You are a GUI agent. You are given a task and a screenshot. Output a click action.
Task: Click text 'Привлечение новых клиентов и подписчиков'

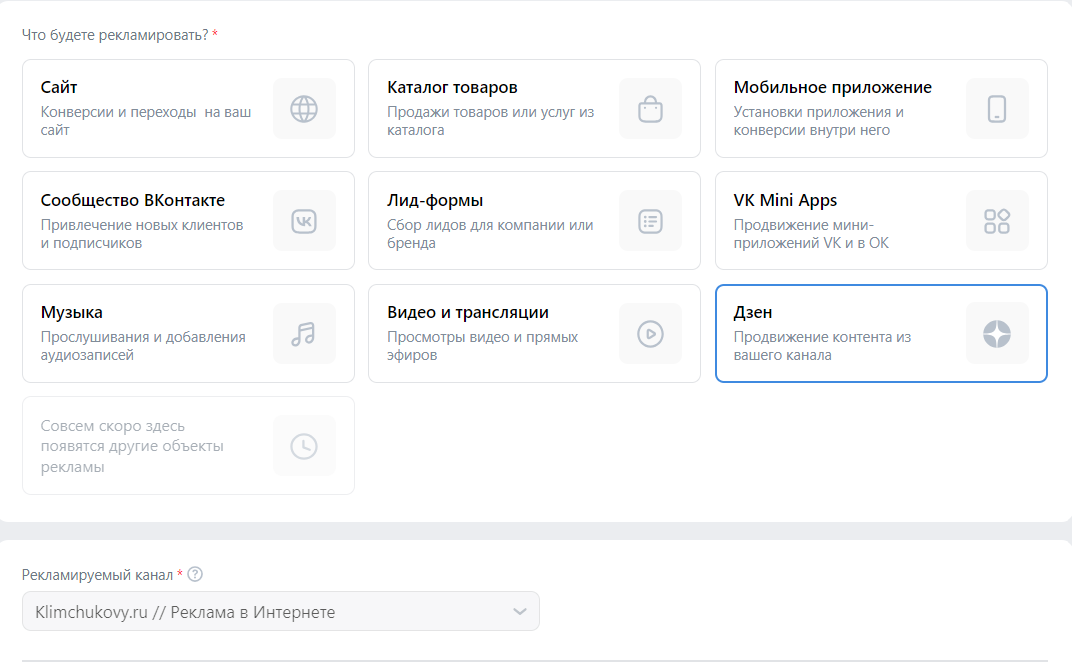(142, 233)
